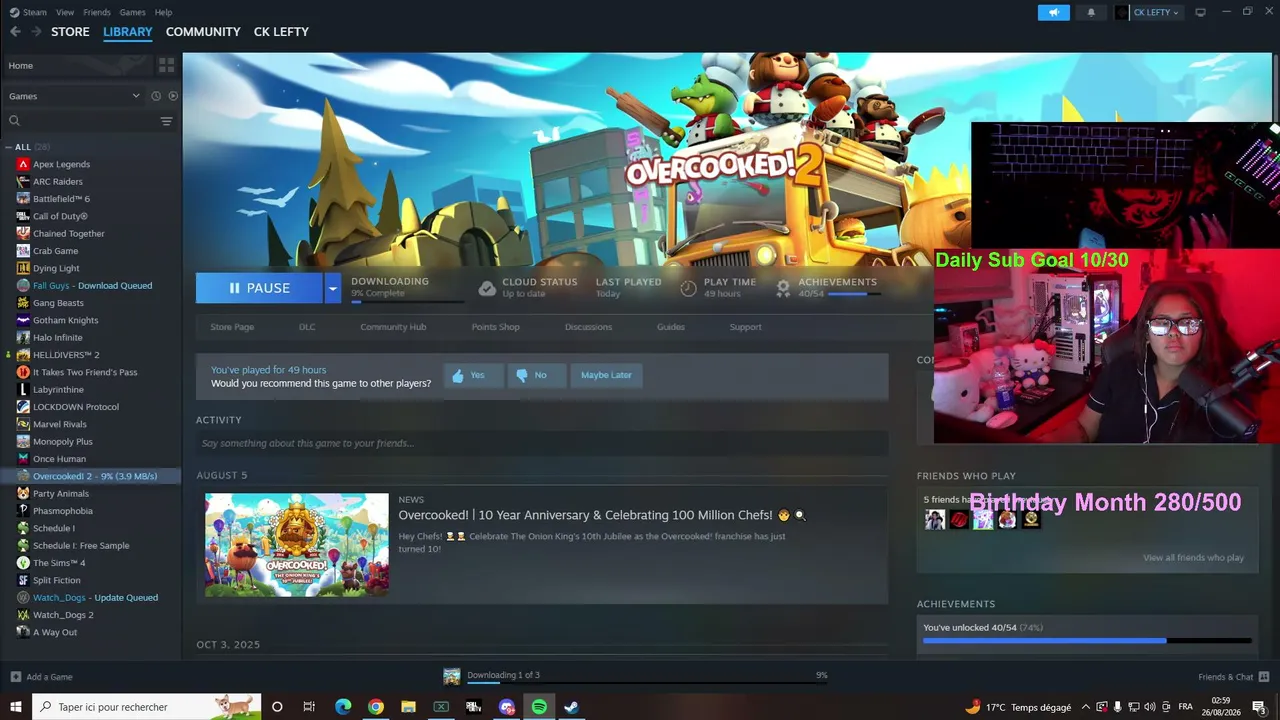The height and width of the screenshot is (720, 1280).
Task: Select Fall Guys - Download Queued entry
Action: click(x=92, y=286)
